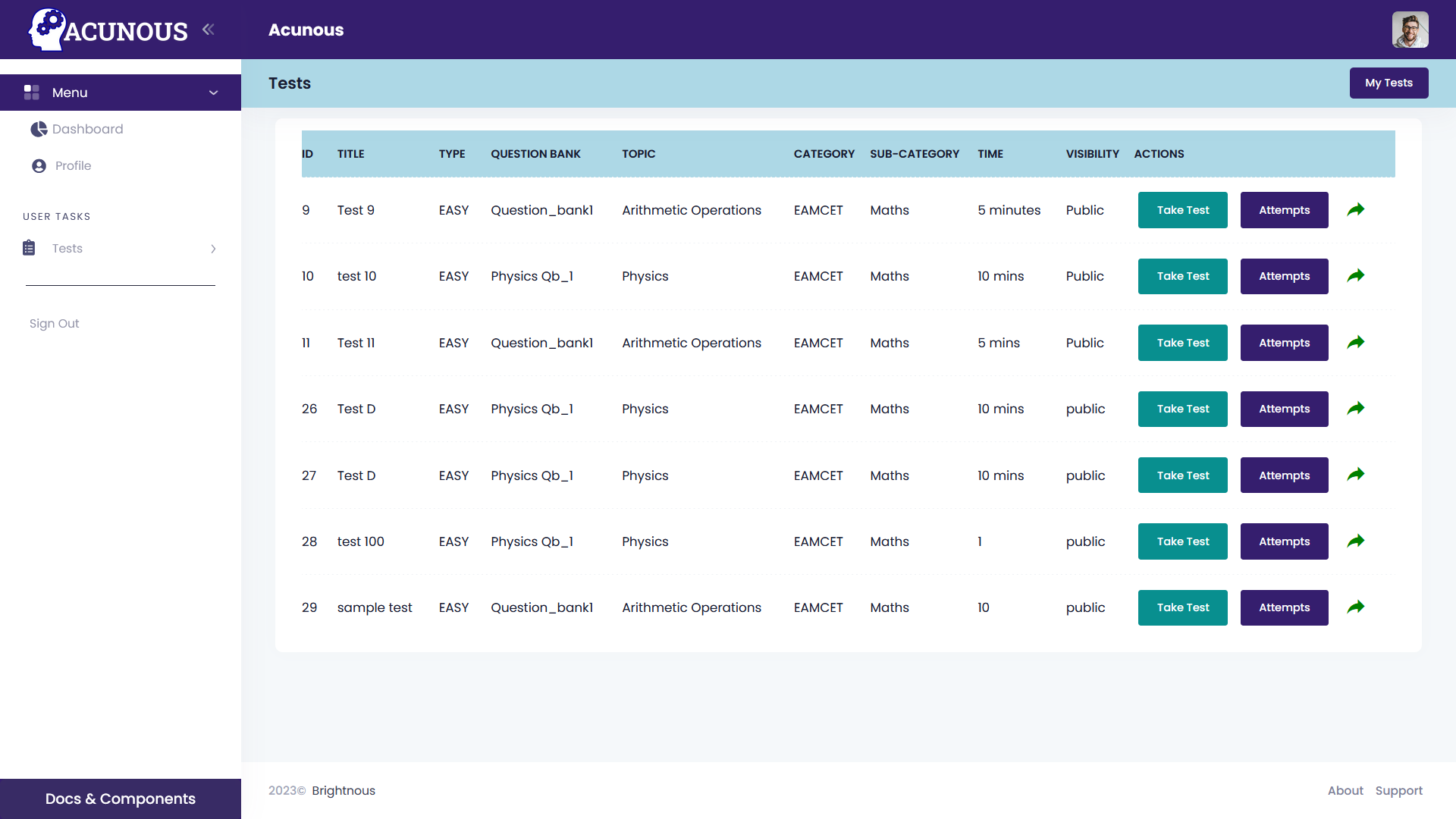
Task: Click the Tests clipboard icon in sidebar
Action: pos(29,248)
